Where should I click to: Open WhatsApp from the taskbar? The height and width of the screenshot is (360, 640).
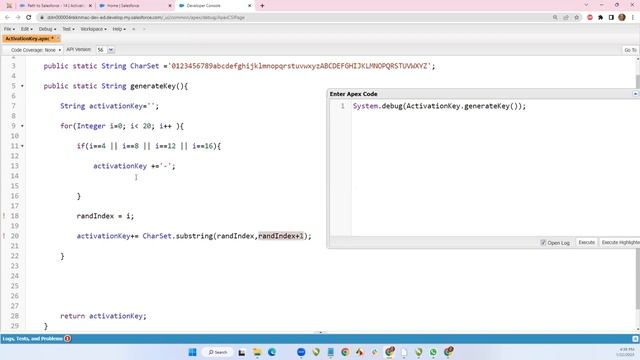coord(433,352)
